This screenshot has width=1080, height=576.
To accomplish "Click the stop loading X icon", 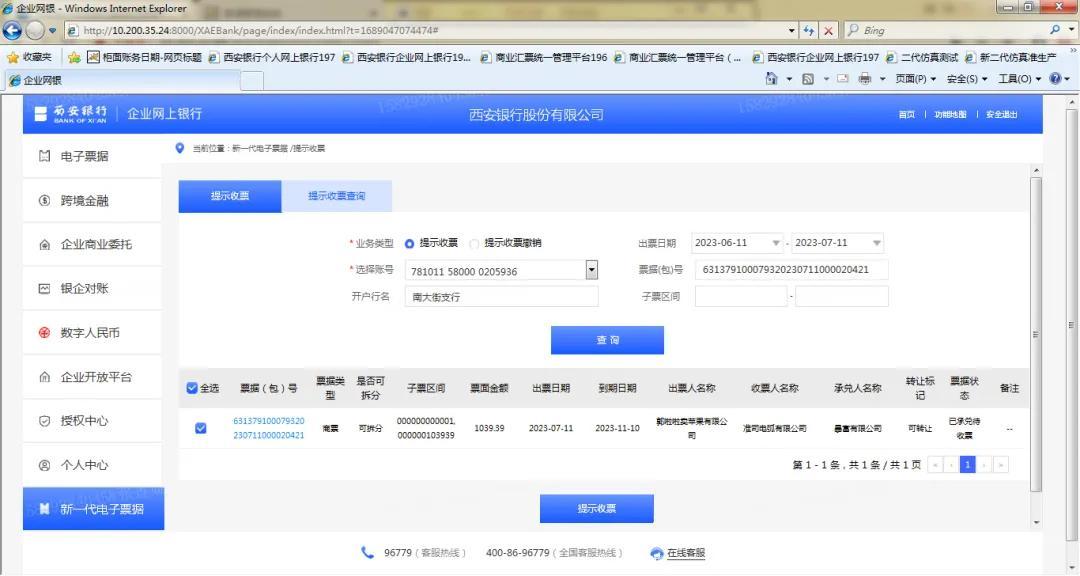I will 829,30.
